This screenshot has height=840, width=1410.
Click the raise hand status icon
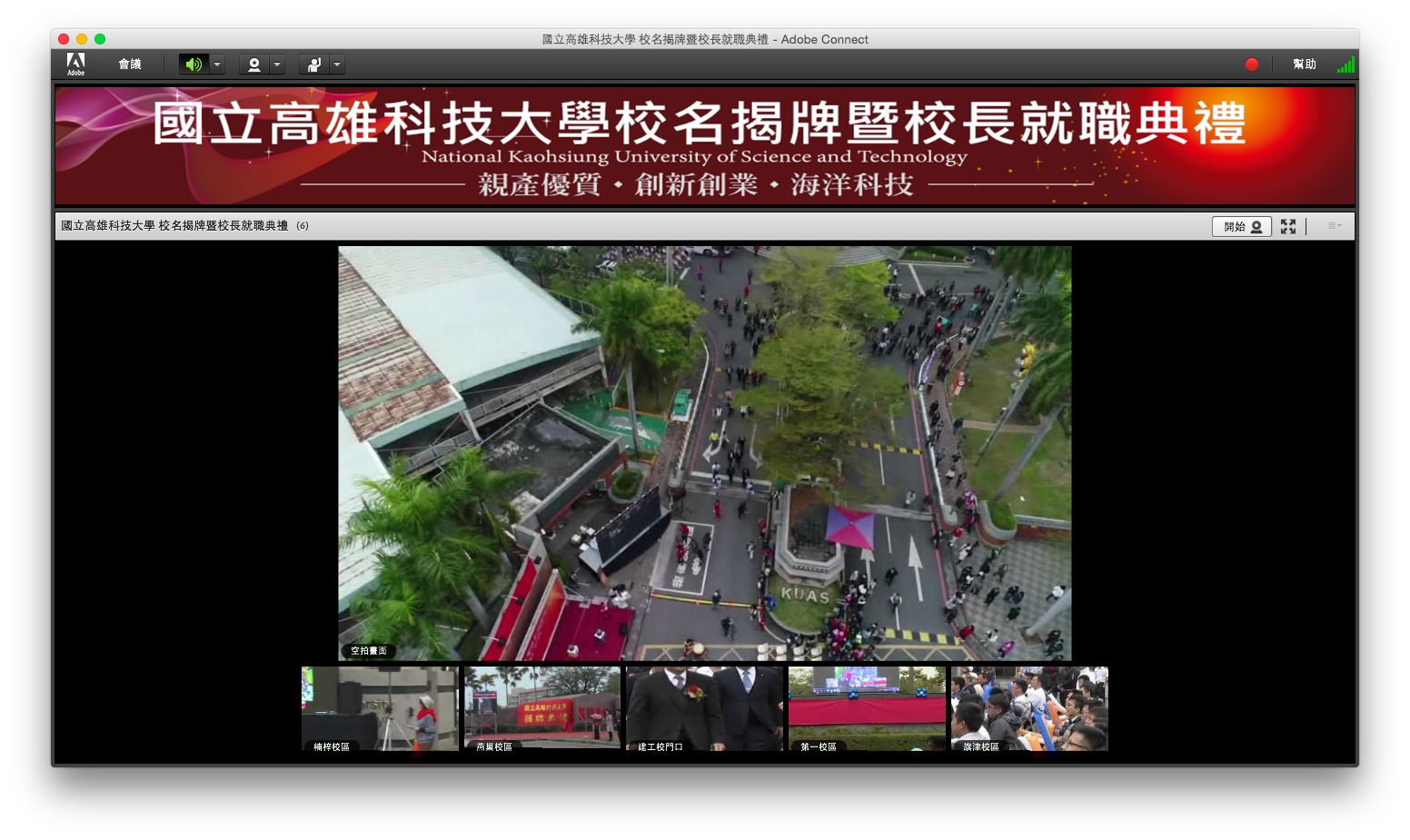click(x=314, y=64)
